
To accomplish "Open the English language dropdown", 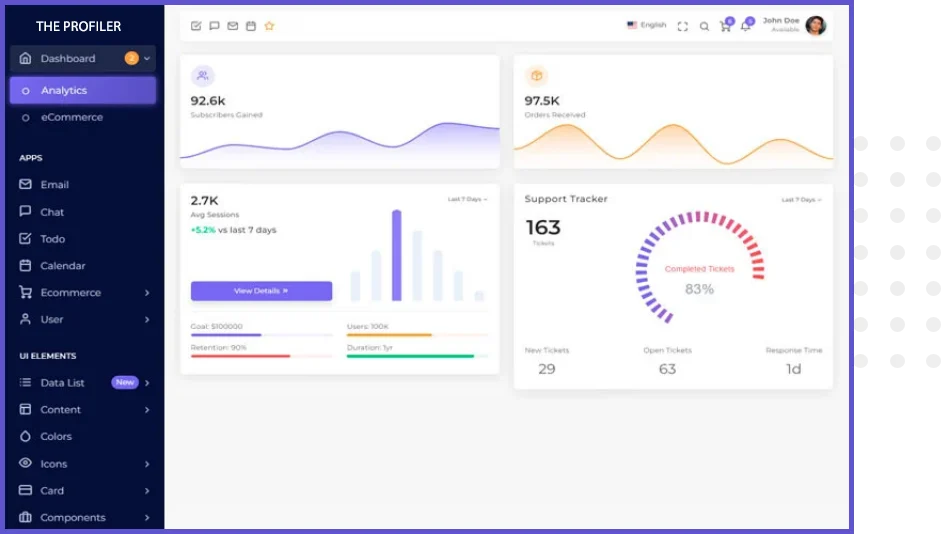I will pos(646,25).
